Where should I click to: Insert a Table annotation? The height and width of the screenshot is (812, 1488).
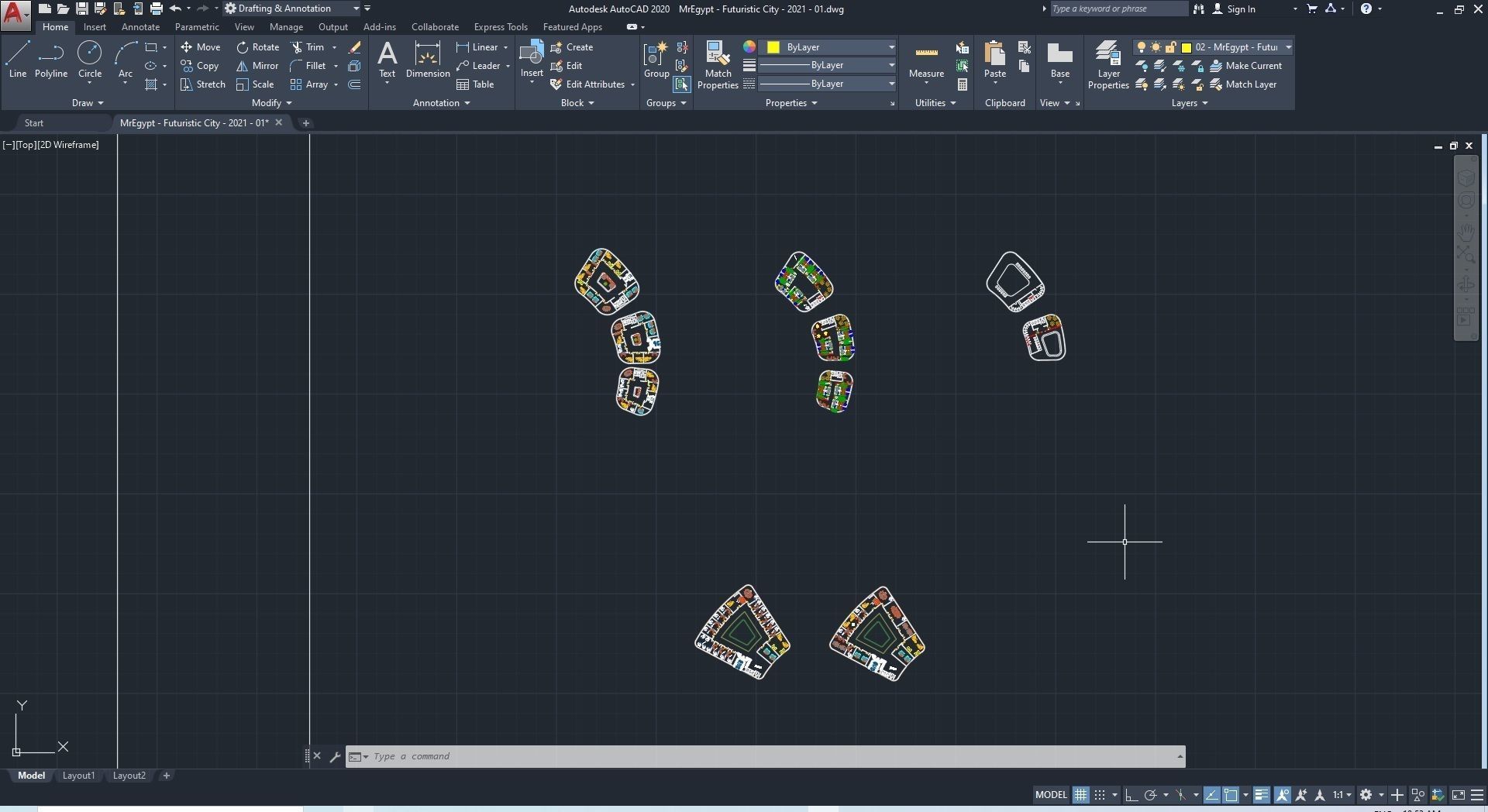coord(475,84)
